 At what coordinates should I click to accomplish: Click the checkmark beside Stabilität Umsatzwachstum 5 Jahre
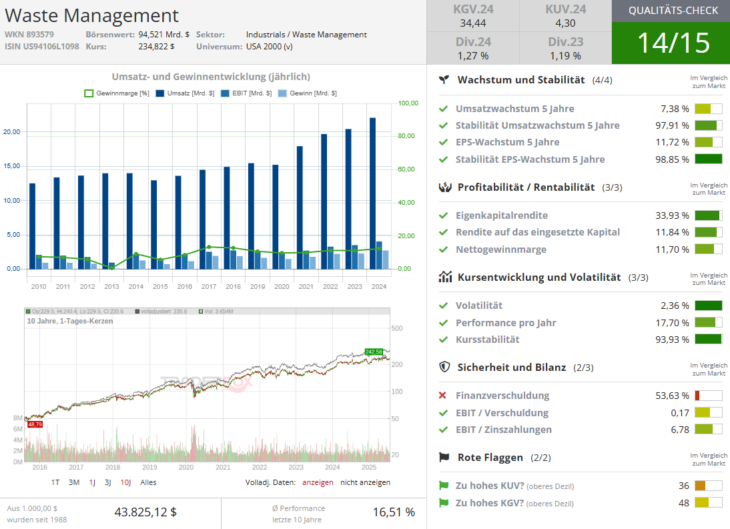443,126
